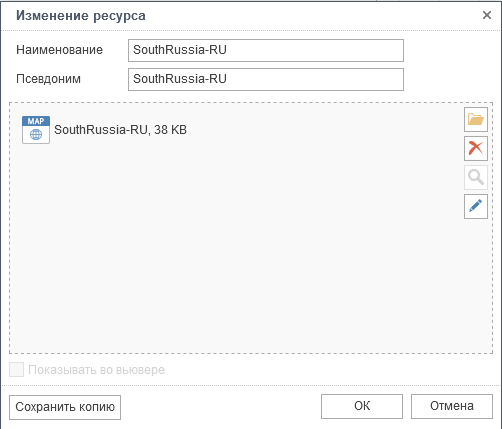The image size is (502, 429).
Task: Click the Показывать во вьювере label text
Action: (97, 370)
